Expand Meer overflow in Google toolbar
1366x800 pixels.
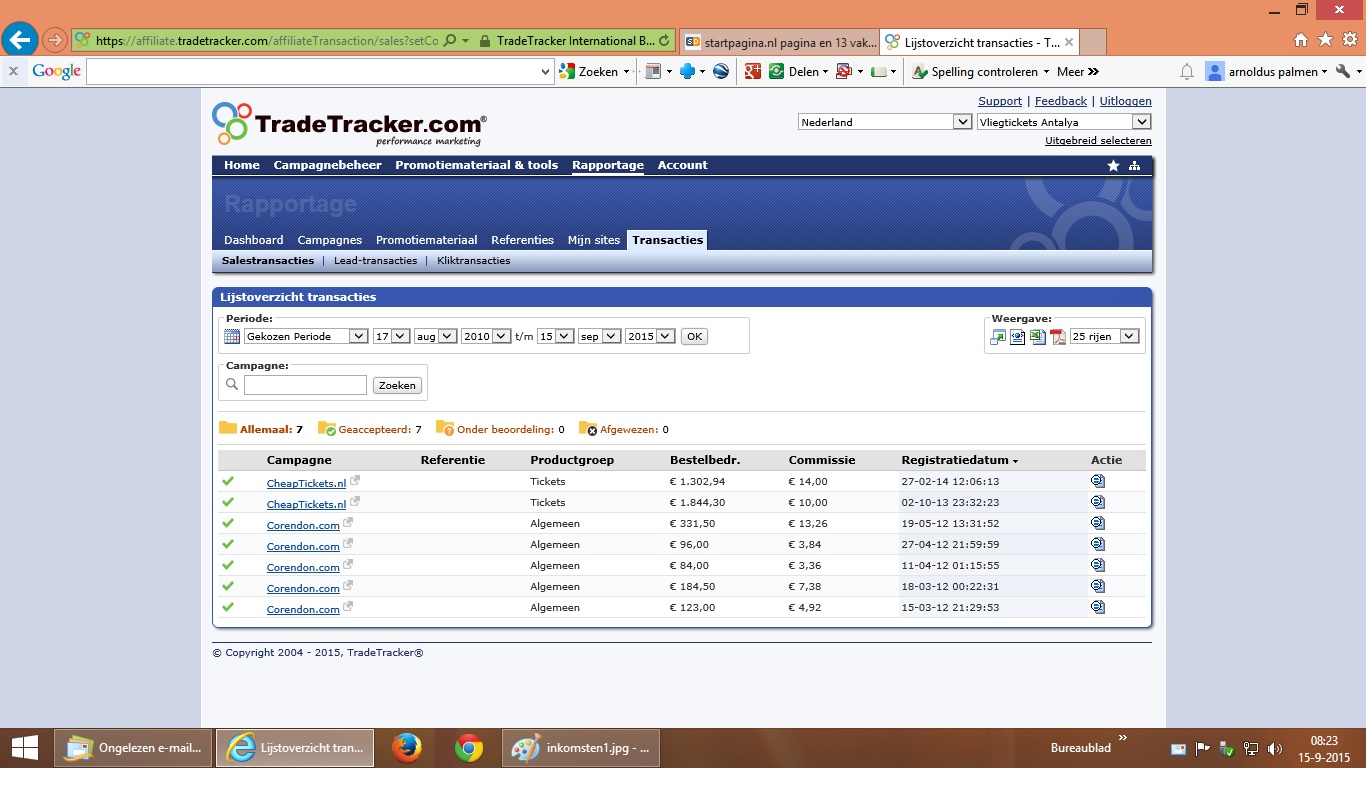click(1078, 72)
